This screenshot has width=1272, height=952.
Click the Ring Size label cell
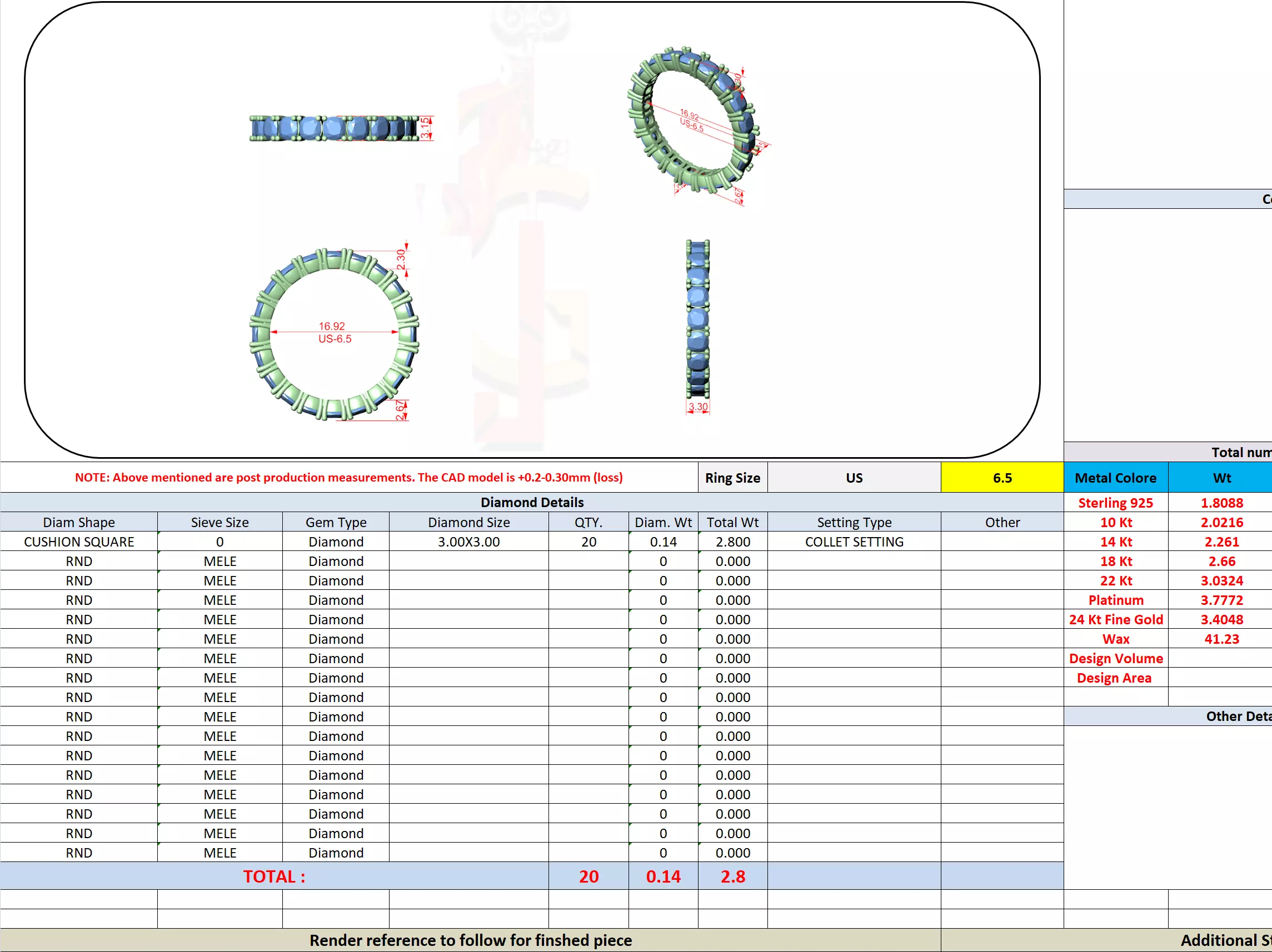point(732,478)
